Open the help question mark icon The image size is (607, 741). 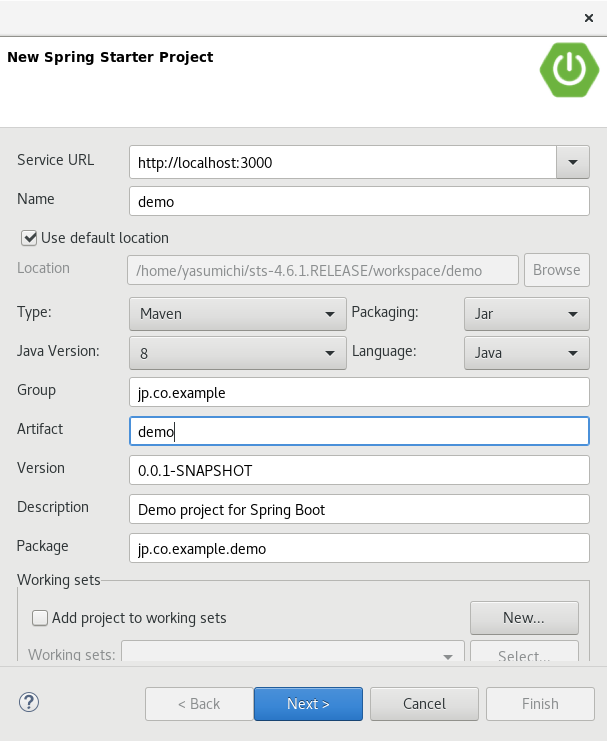pyautogui.click(x=29, y=702)
